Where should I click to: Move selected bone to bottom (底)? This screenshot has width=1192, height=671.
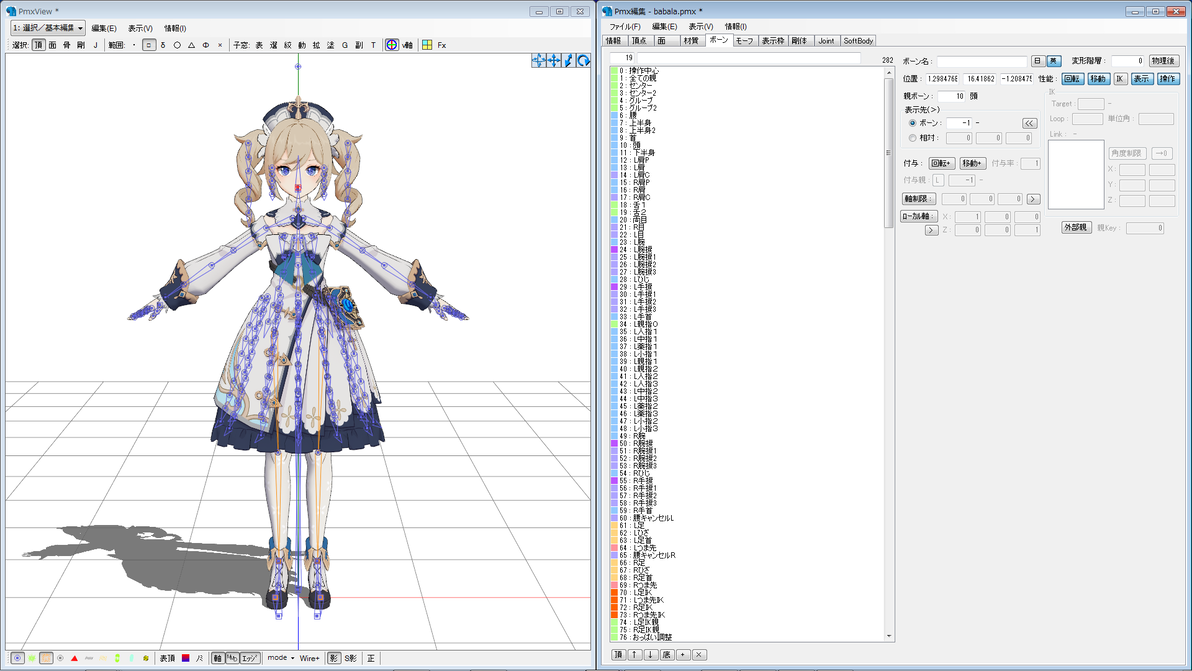pyautogui.click(x=667, y=655)
